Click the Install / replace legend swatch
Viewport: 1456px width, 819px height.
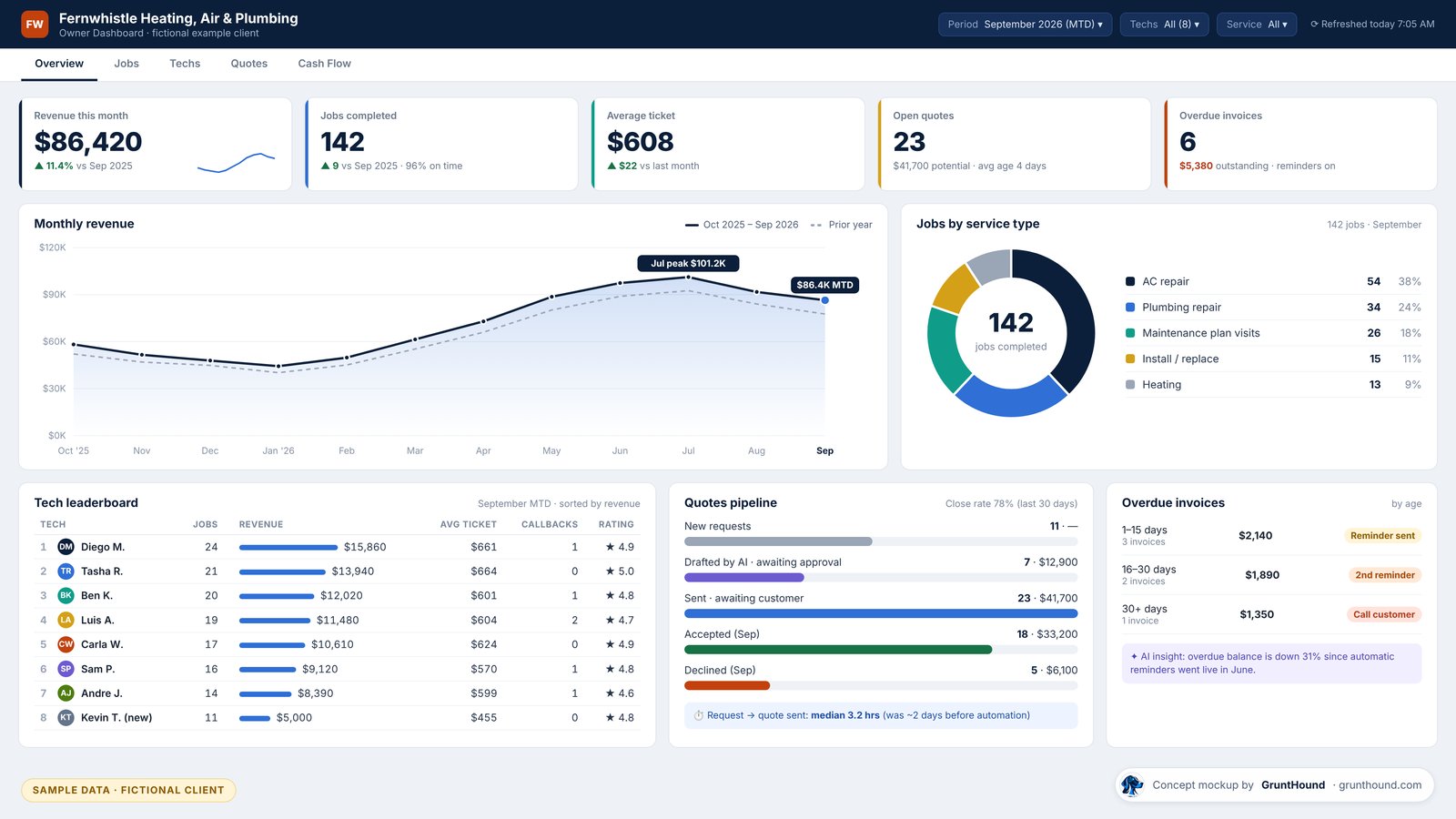(x=1130, y=359)
